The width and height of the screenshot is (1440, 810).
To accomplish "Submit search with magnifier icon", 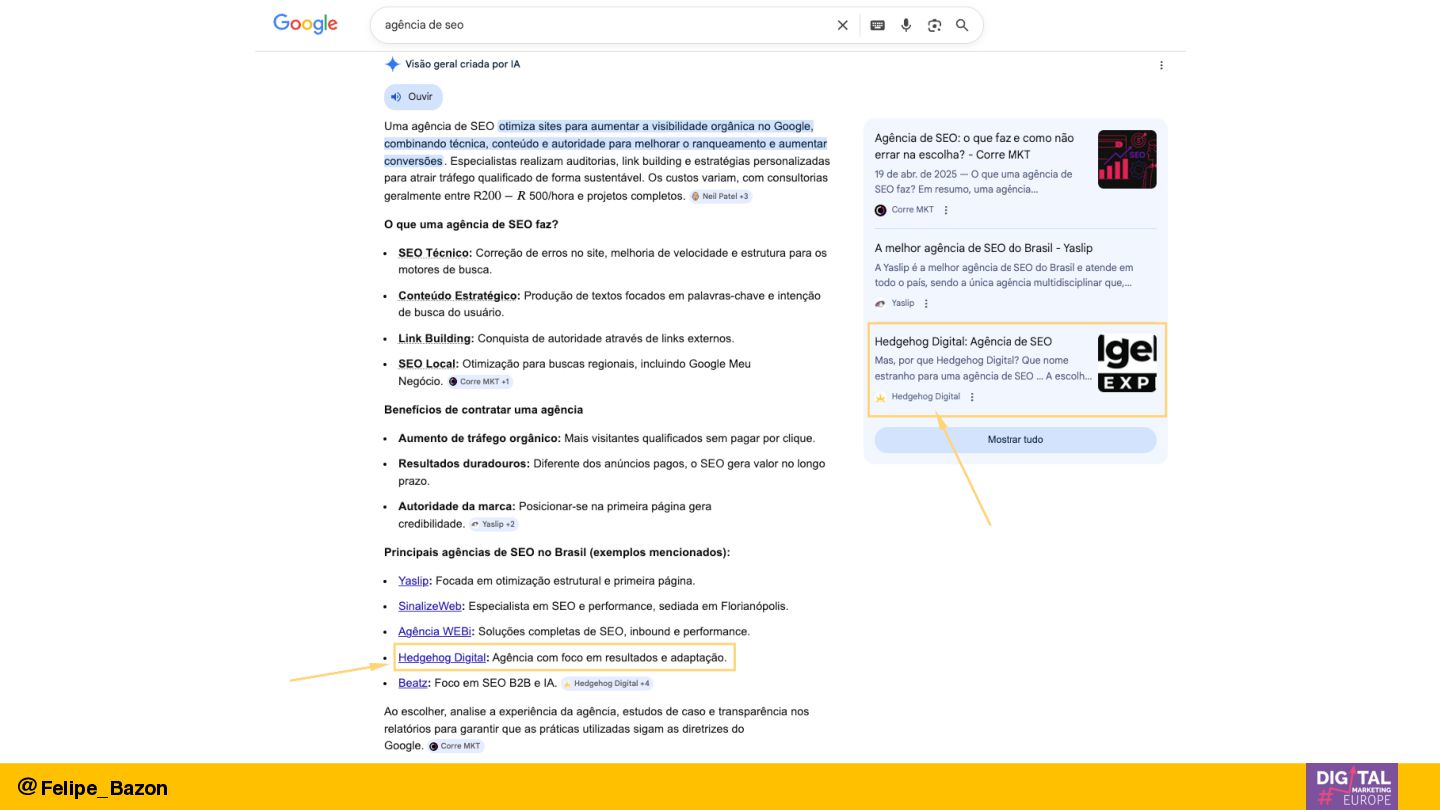I will 962,25.
